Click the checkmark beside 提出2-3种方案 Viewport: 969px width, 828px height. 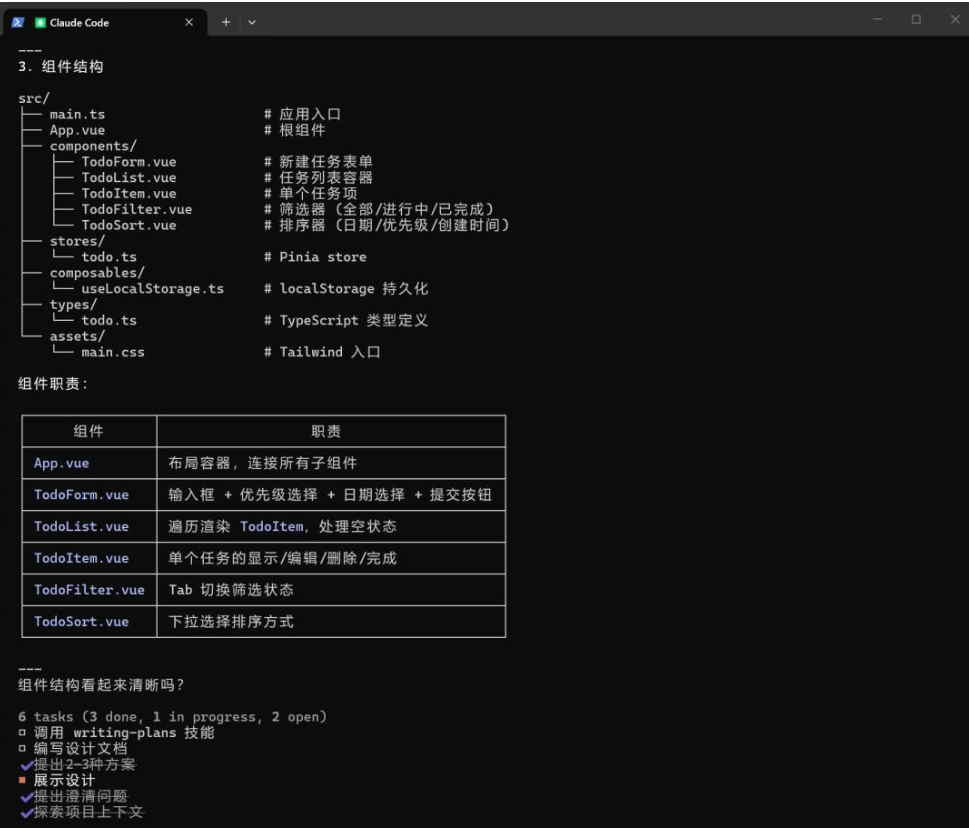26,765
